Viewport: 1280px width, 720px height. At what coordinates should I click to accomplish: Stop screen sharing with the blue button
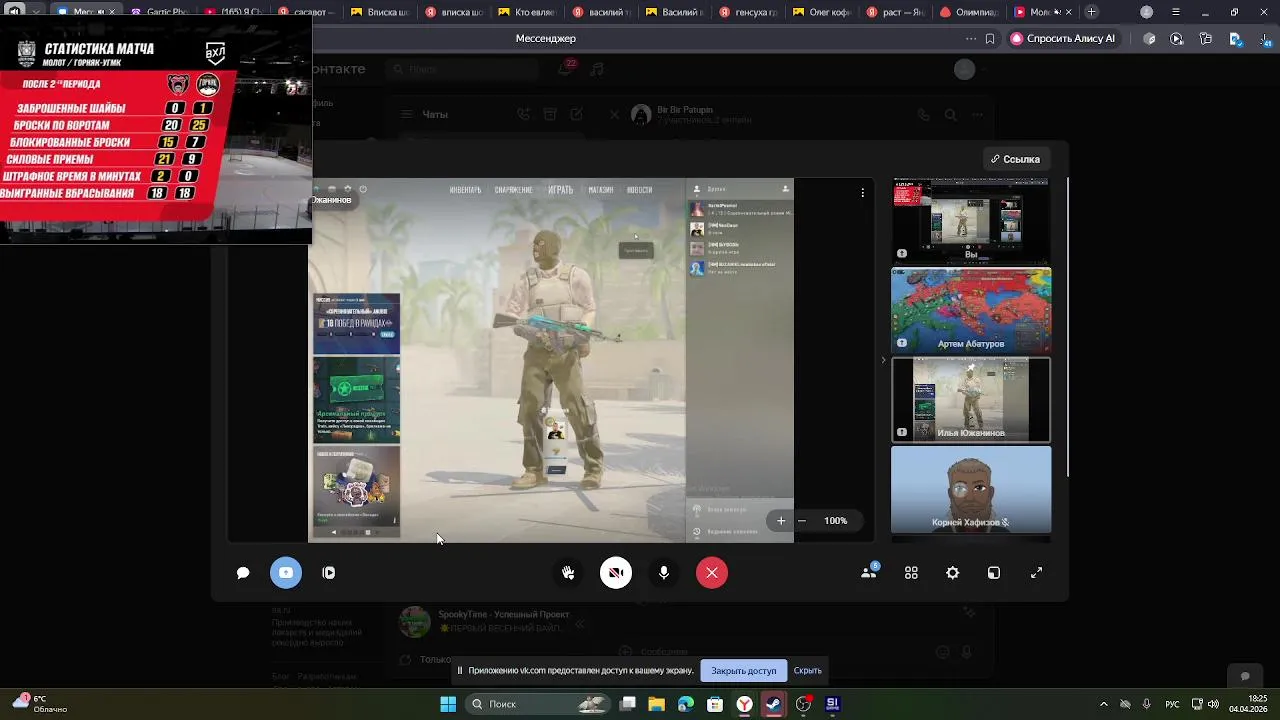pos(286,573)
